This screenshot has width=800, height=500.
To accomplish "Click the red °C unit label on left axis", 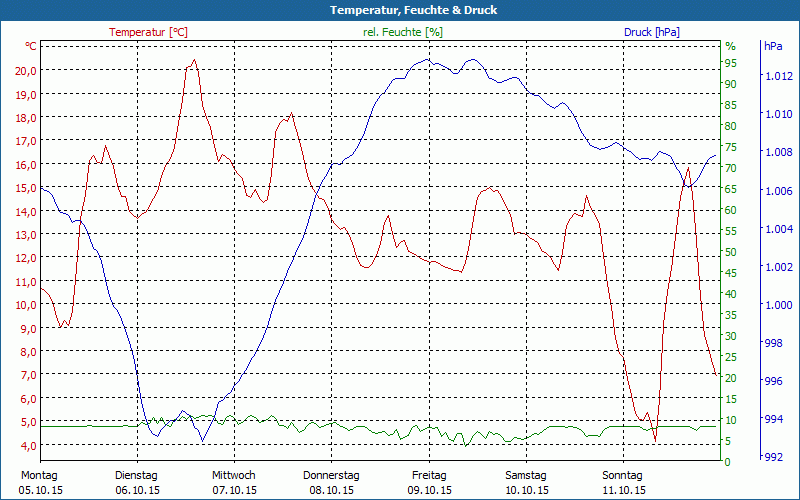I will tap(31, 46).
